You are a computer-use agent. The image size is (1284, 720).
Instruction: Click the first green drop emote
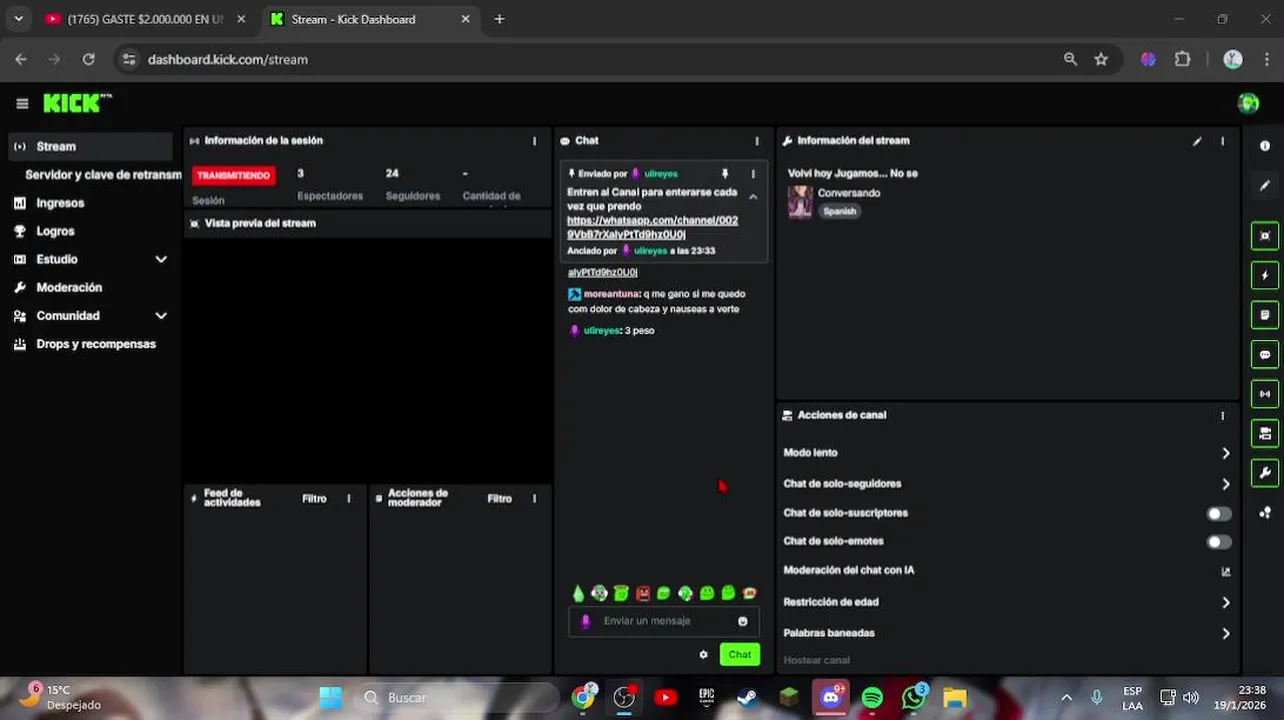click(578, 593)
